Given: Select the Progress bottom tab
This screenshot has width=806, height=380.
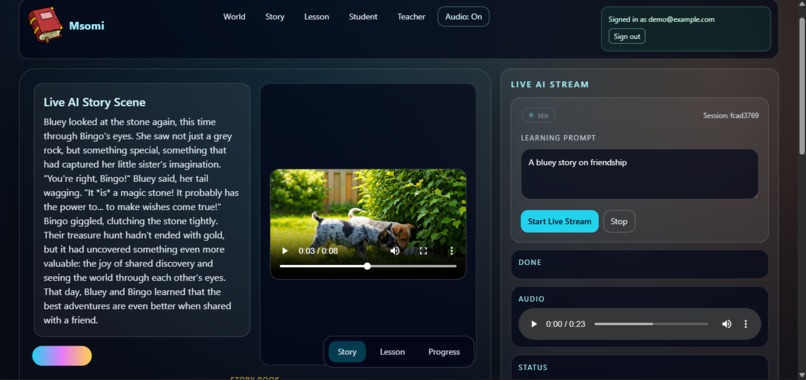Looking at the screenshot, I should click(x=444, y=352).
